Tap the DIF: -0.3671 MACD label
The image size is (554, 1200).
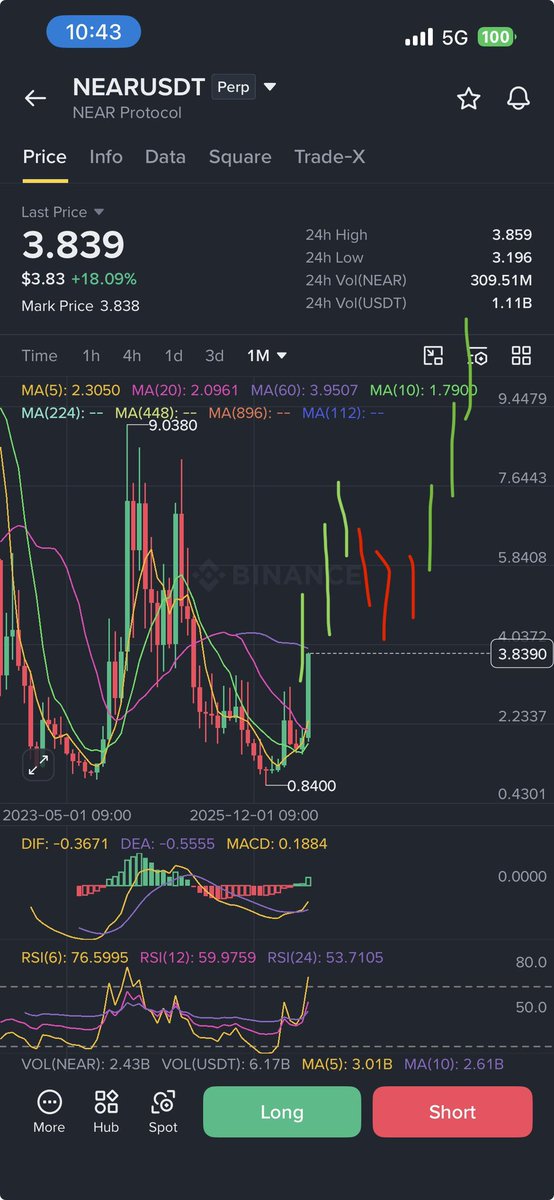pyautogui.click(x=66, y=844)
